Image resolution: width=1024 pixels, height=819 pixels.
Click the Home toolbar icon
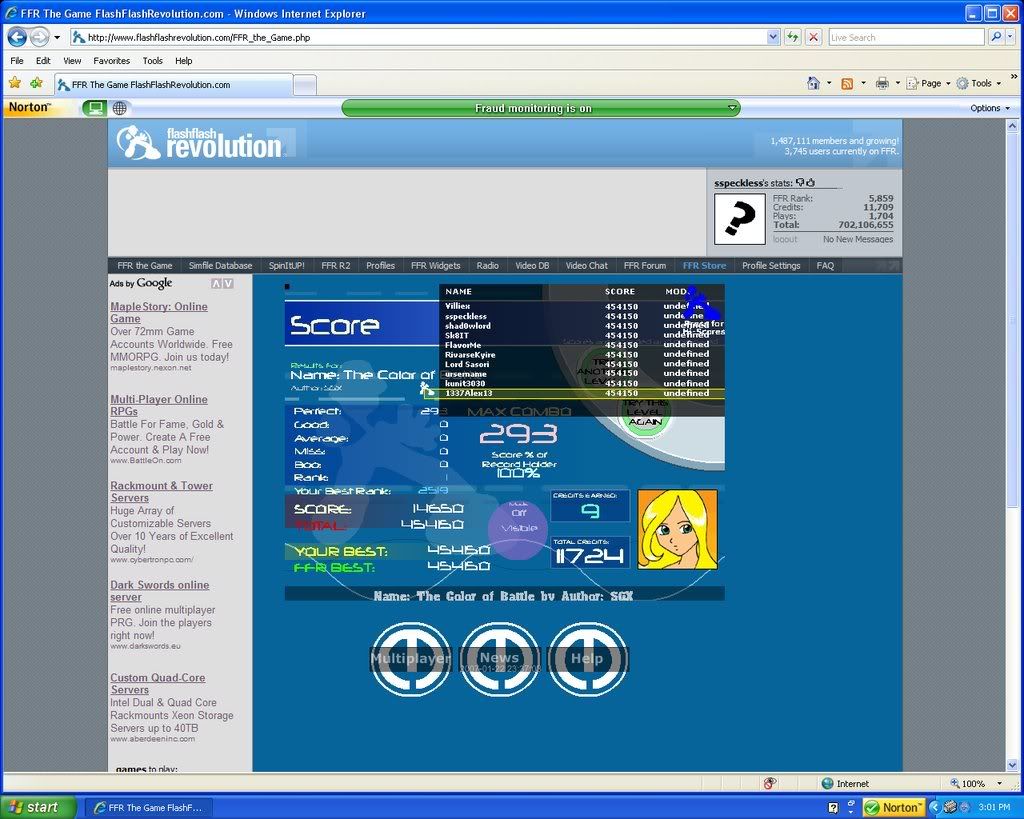(x=813, y=83)
